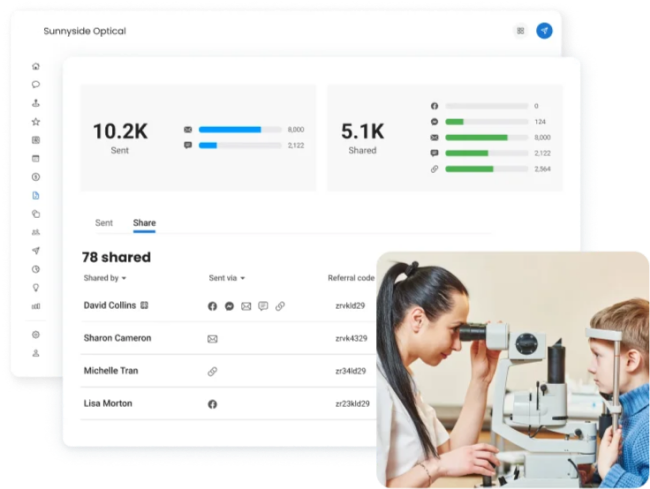Click the blue send button in header
This screenshot has width=650, height=489.
544,31
